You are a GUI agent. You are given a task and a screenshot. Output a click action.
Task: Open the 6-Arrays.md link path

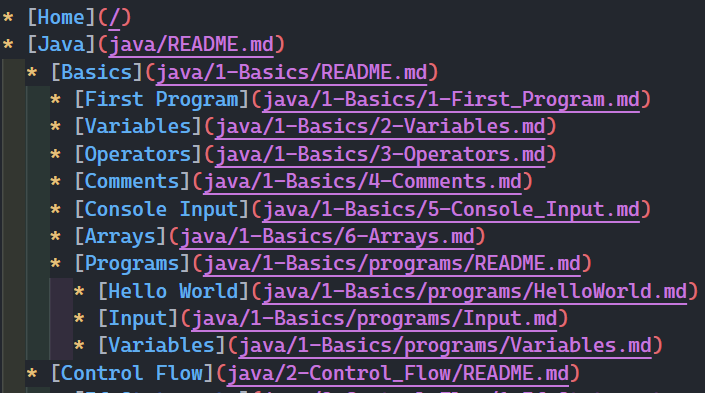click(x=327, y=237)
